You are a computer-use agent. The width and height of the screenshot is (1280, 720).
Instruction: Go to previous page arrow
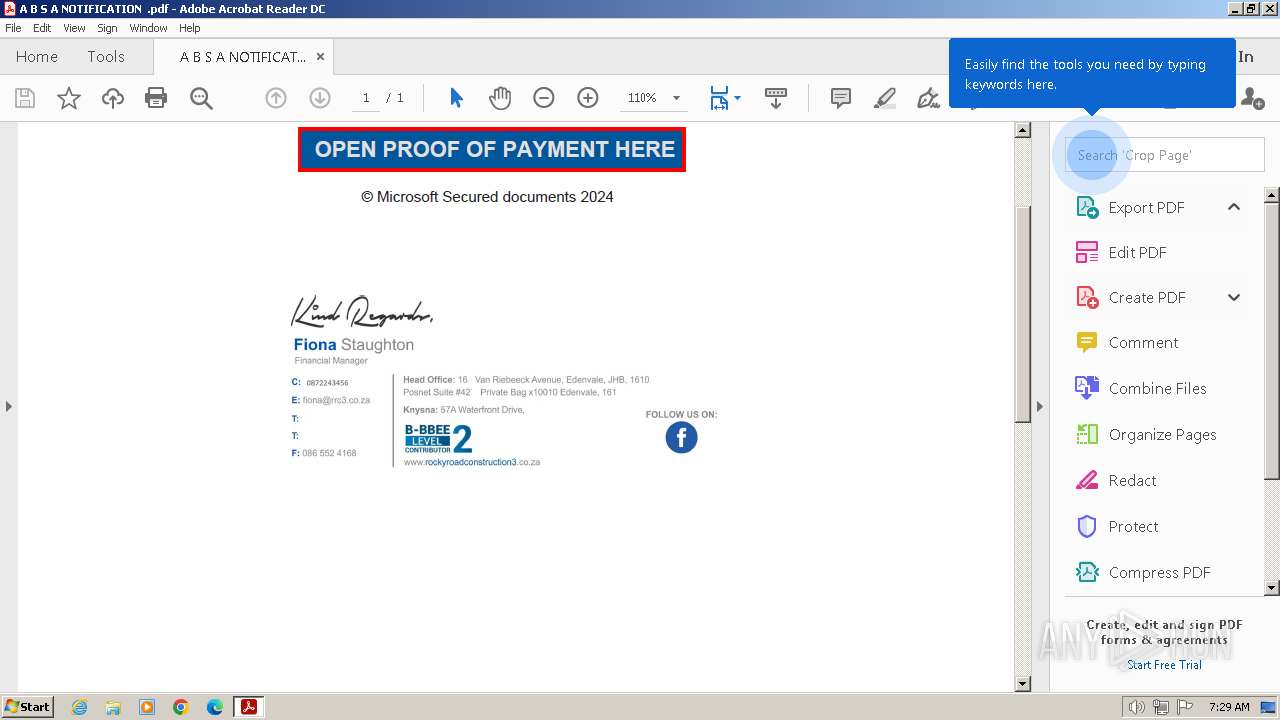(x=276, y=98)
